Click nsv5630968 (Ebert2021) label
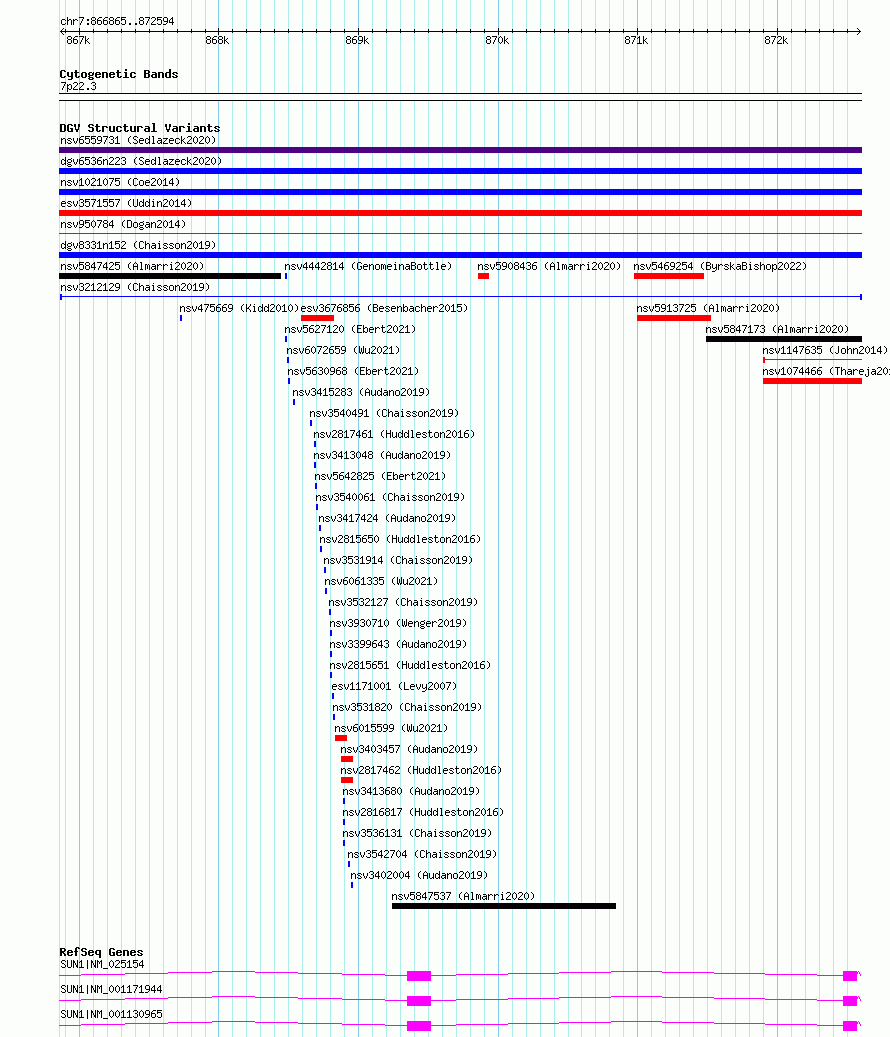 click(353, 372)
